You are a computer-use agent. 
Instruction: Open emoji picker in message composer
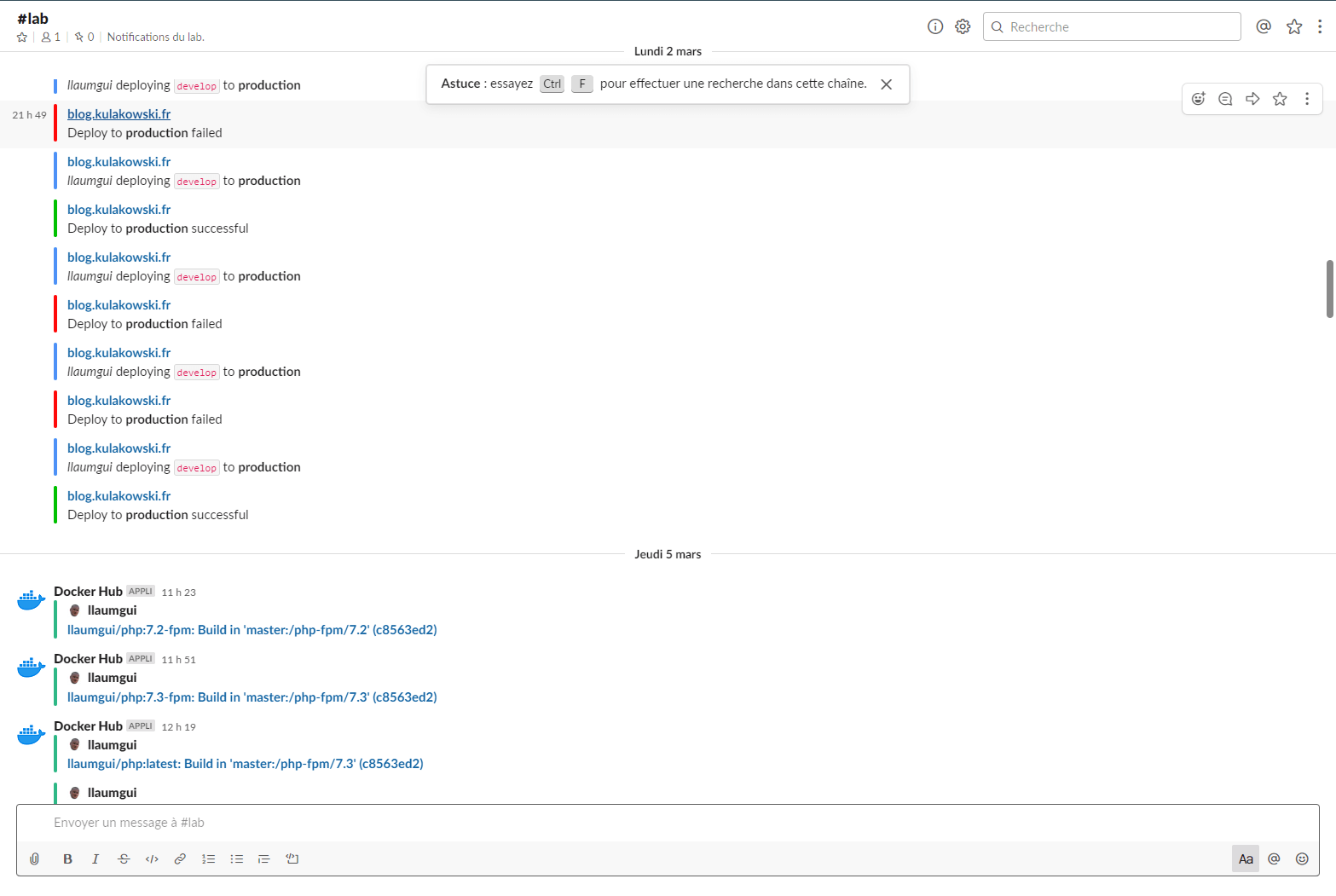(x=1302, y=858)
